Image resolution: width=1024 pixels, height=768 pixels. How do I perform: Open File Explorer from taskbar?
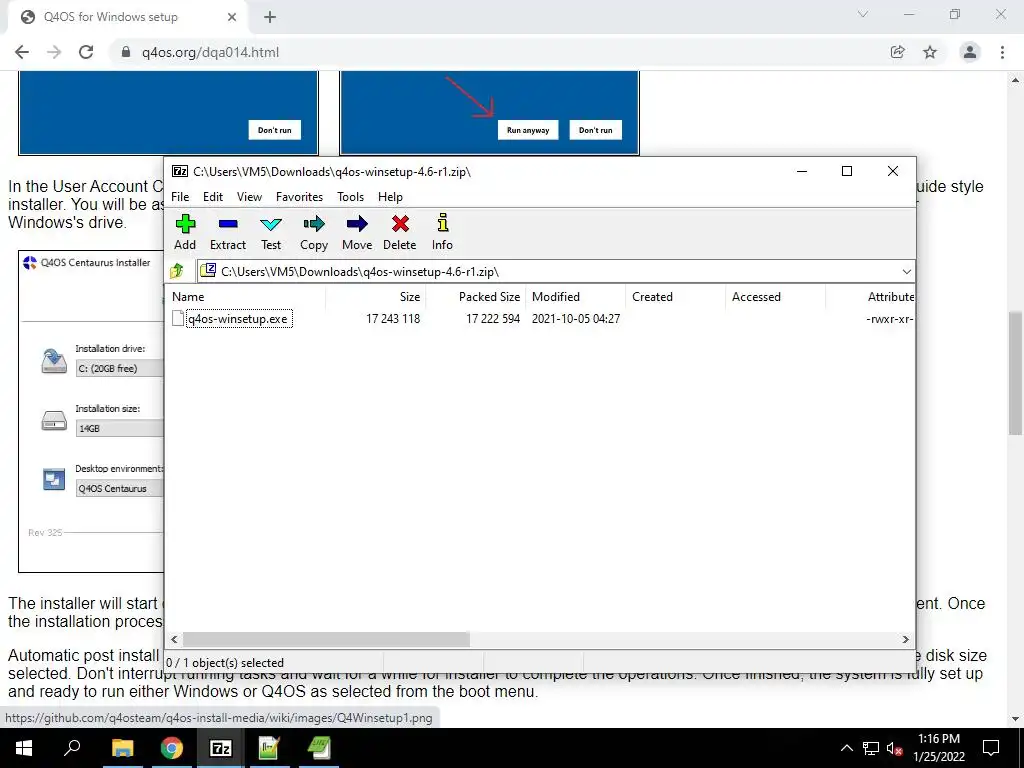(x=122, y=748)
